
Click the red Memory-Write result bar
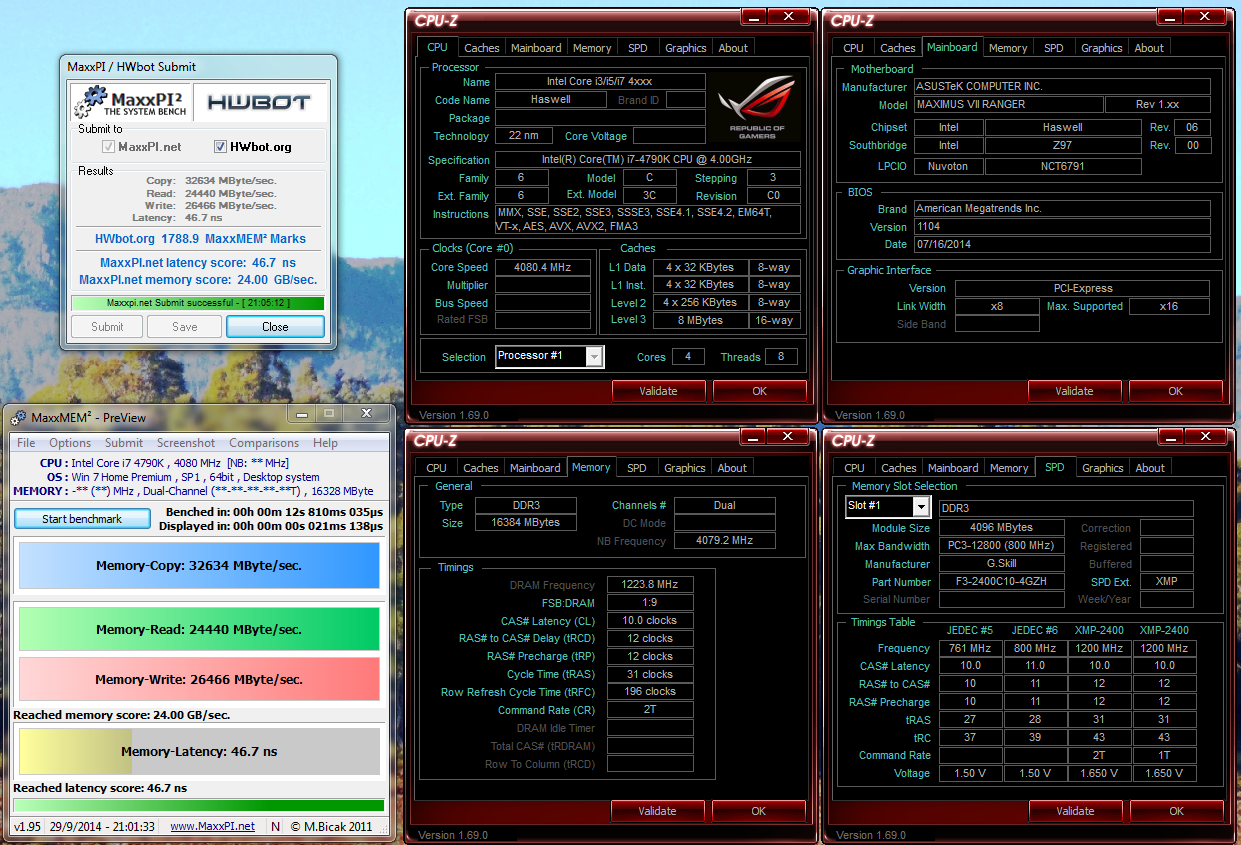tap(199, 679)
